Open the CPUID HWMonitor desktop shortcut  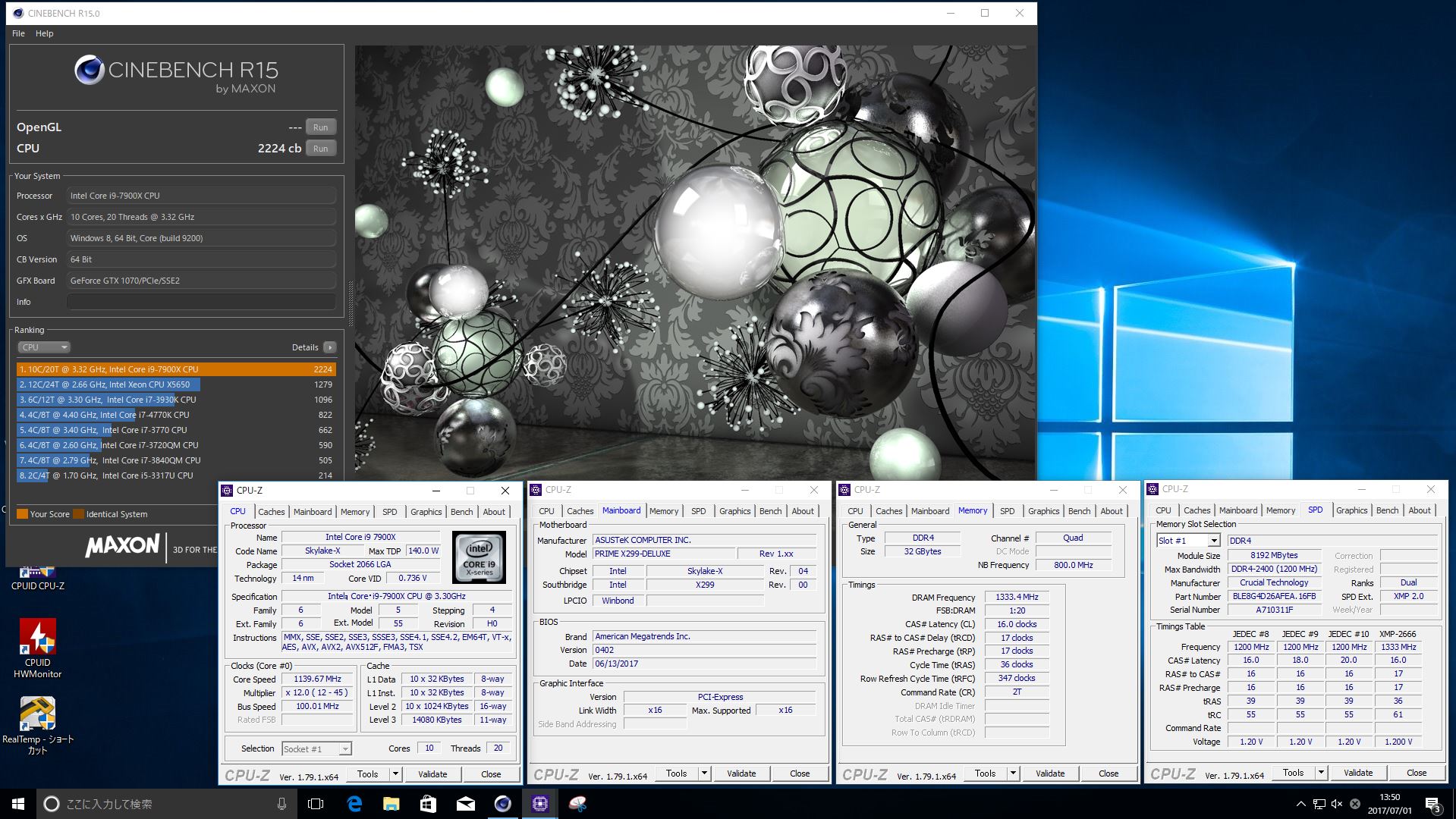(37, 648)
